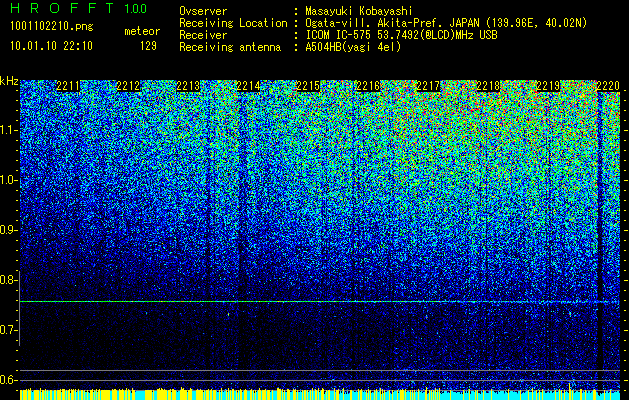The height and width of the screenshot is (400, 629).
Task: Click the 0.6 frequency axis label
Action: pos(8,380)
